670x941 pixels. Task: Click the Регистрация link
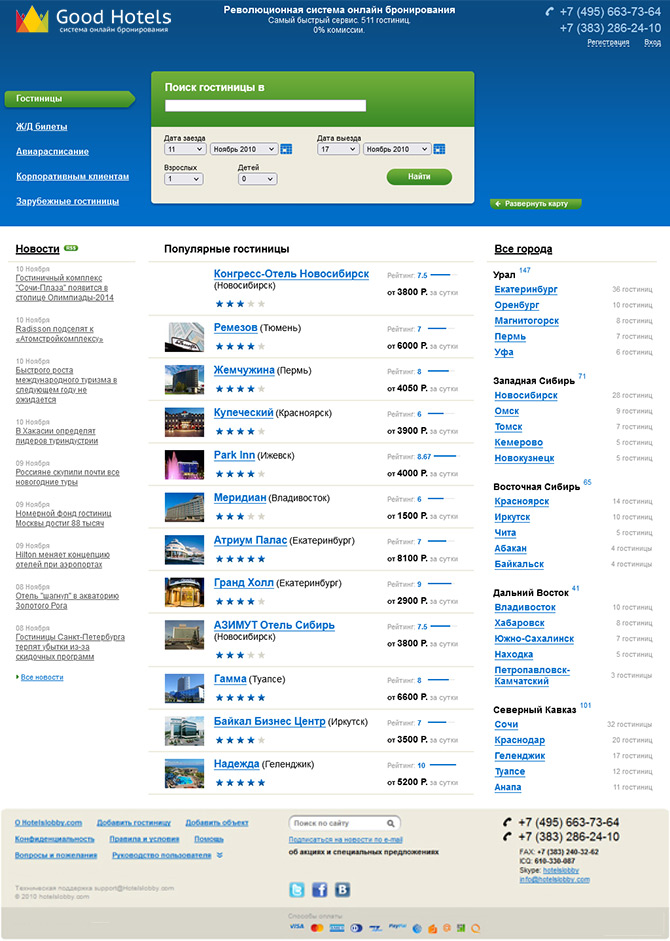coord(608,43)
